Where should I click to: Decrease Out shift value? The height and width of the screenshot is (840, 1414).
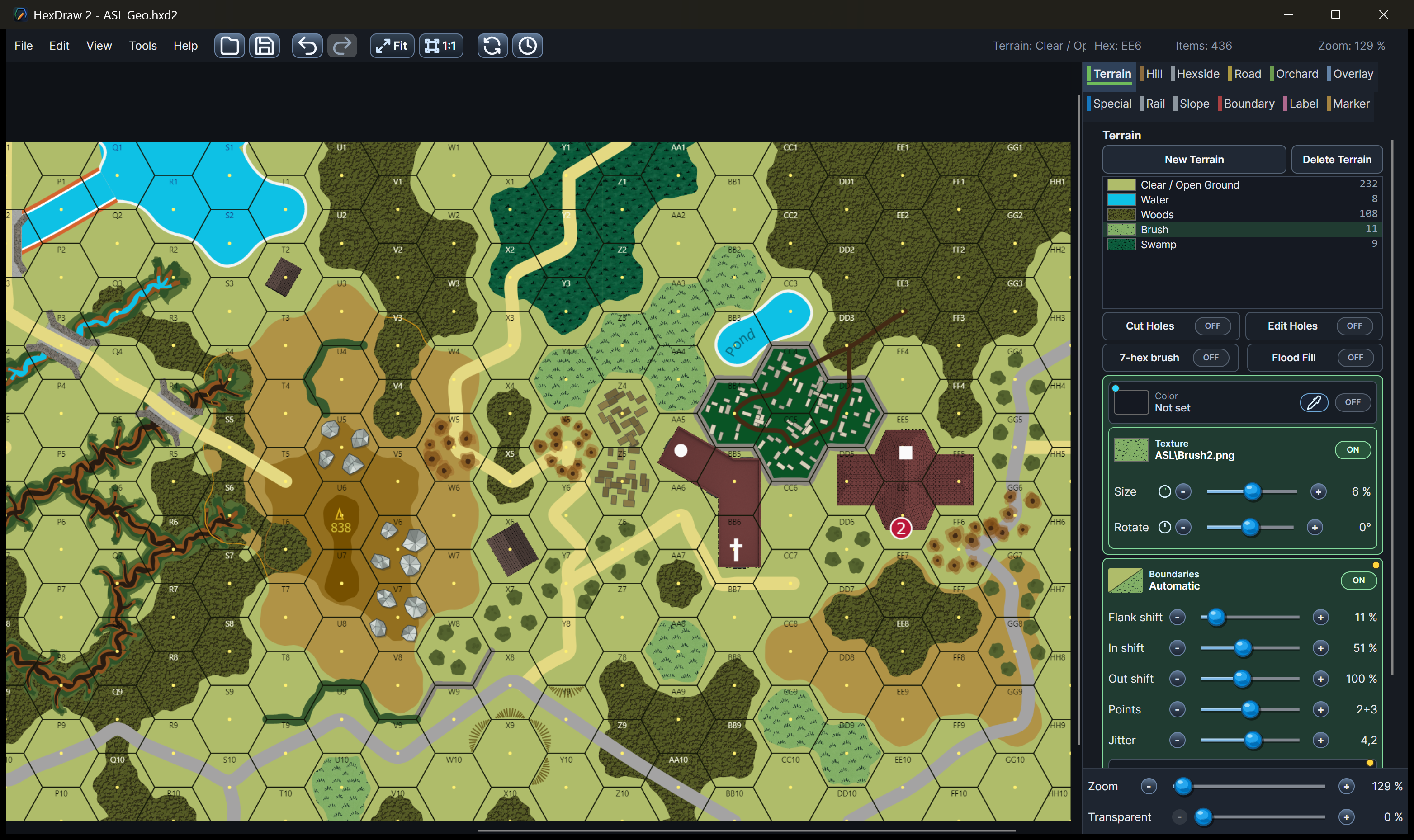pos(1178,678)
